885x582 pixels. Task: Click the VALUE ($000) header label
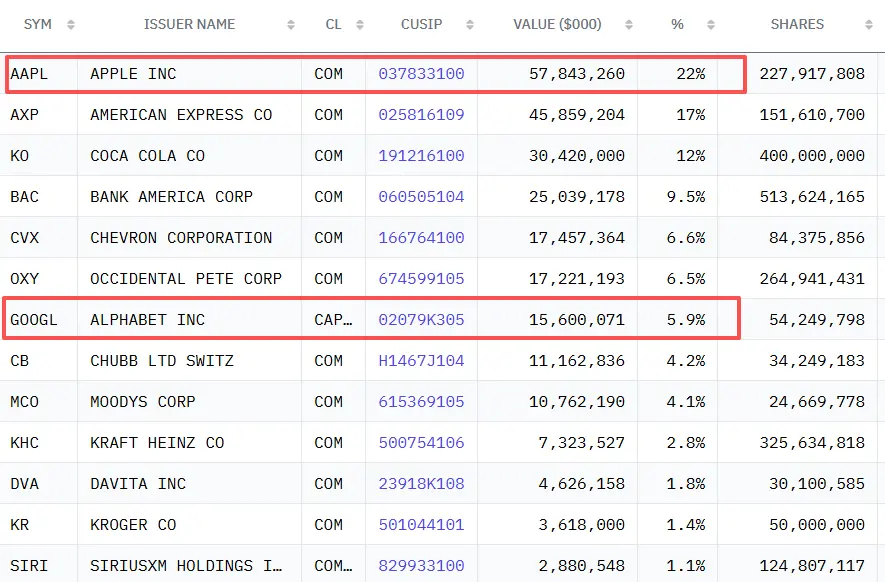[x=557, y=24]
